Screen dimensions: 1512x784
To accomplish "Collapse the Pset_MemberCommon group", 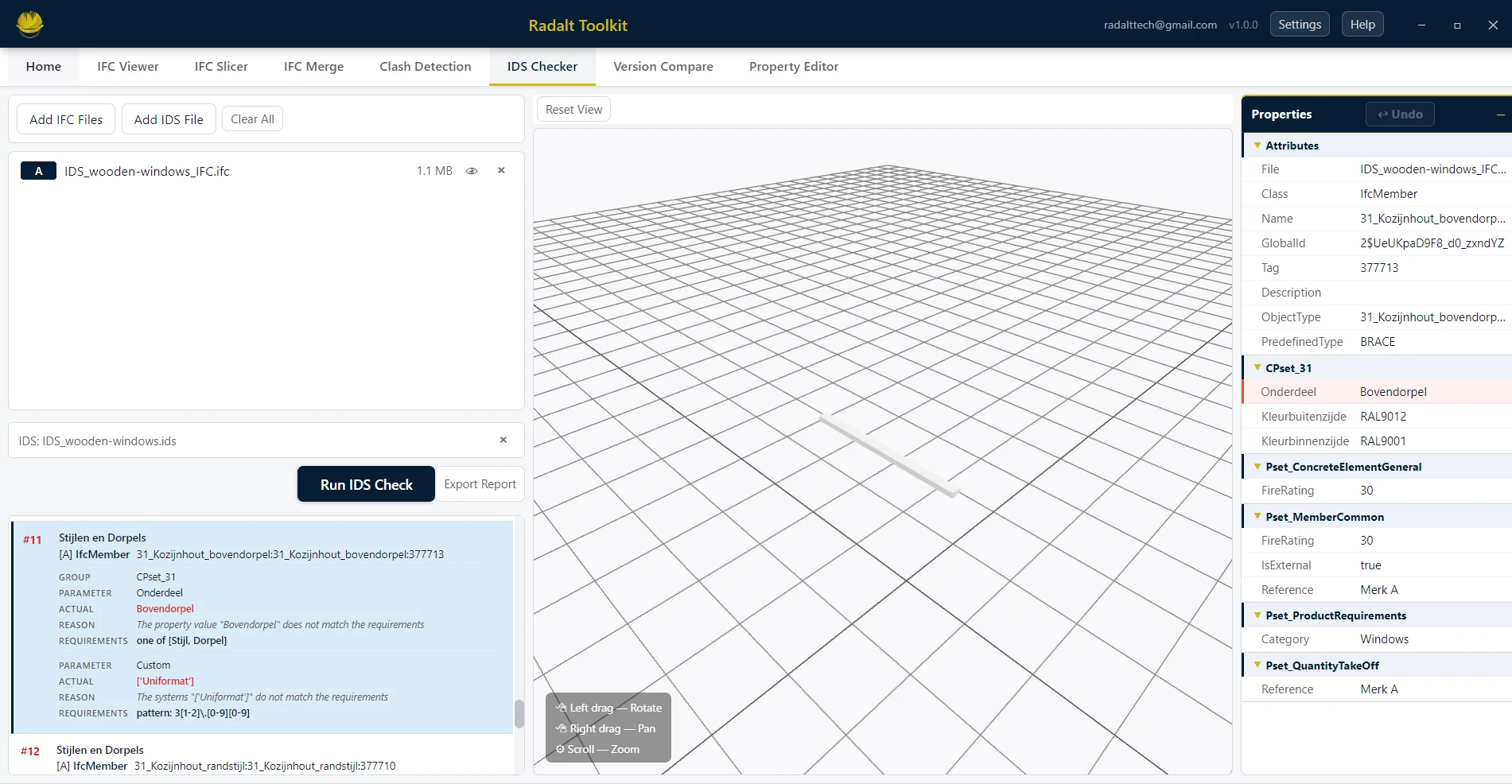I will [1257, 517].
